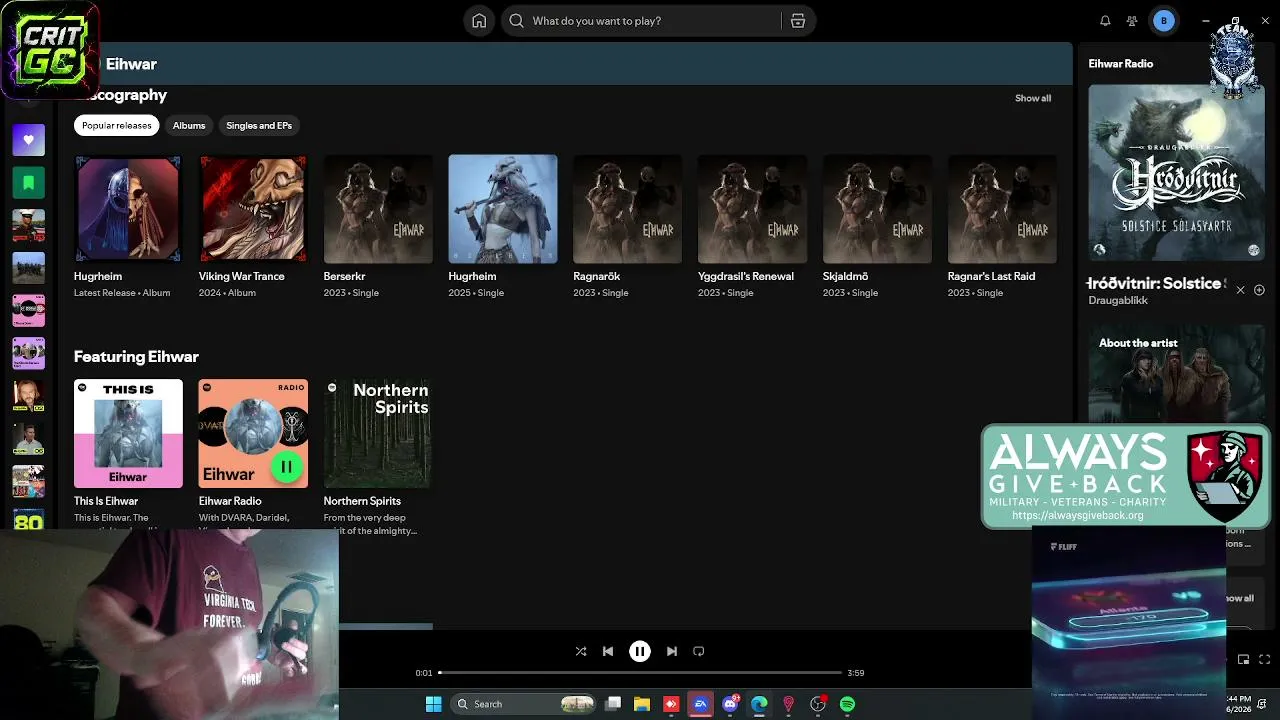Seek along the song progress bar
The image size is (1280, 720).
coord(640,673)
